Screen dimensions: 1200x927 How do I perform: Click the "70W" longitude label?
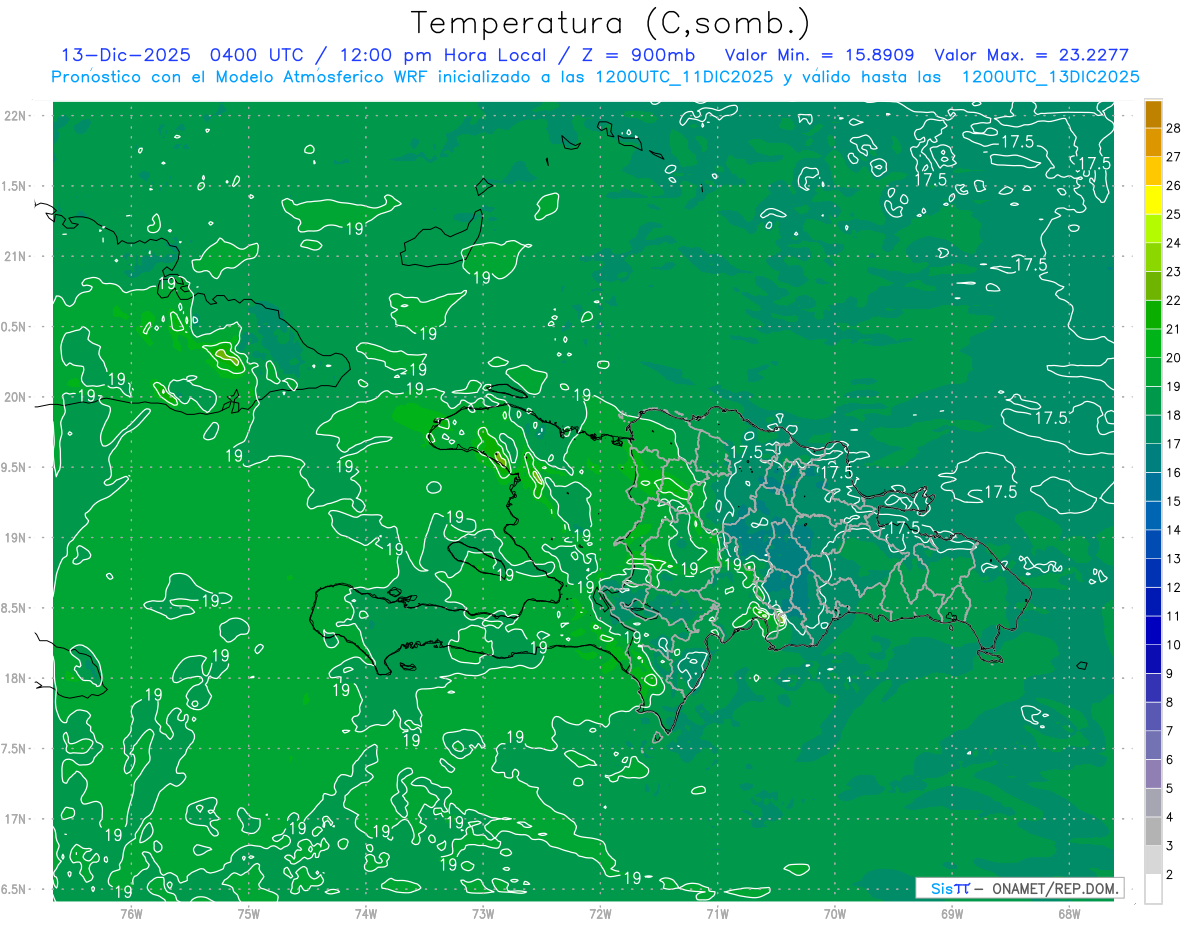835,914
